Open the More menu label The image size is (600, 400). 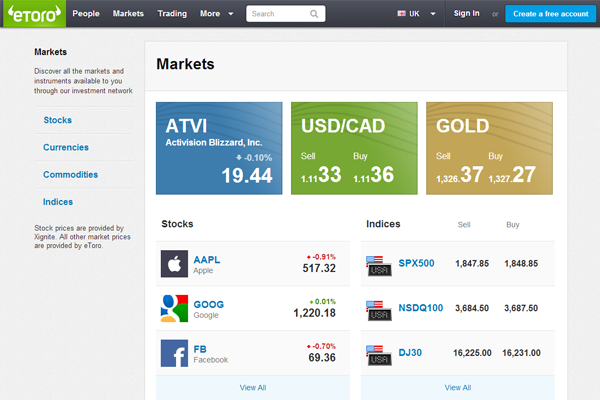point(210,13)
